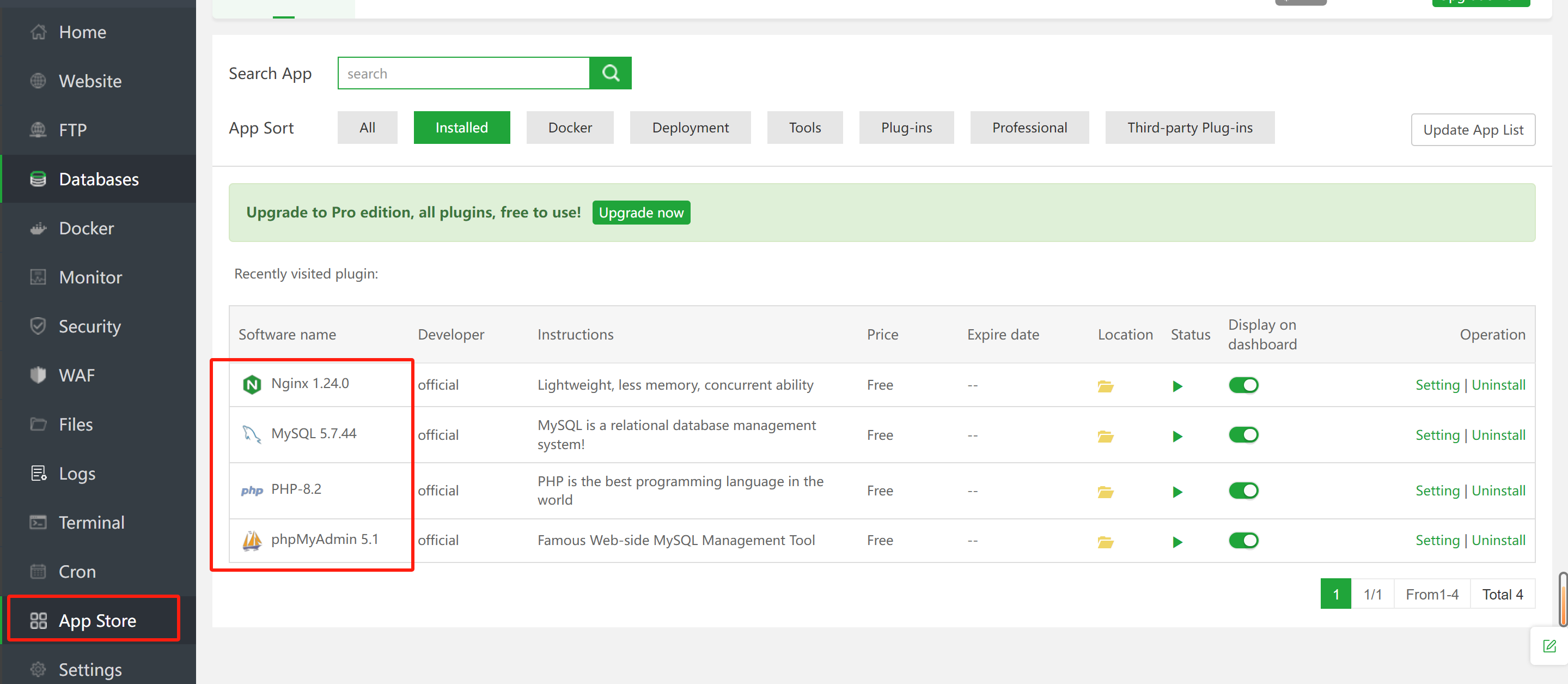The width and height of the screenshot is (1568, 684).
Task: Select the Plug-ins app sort filter
Action: click(x=906, y=128)
